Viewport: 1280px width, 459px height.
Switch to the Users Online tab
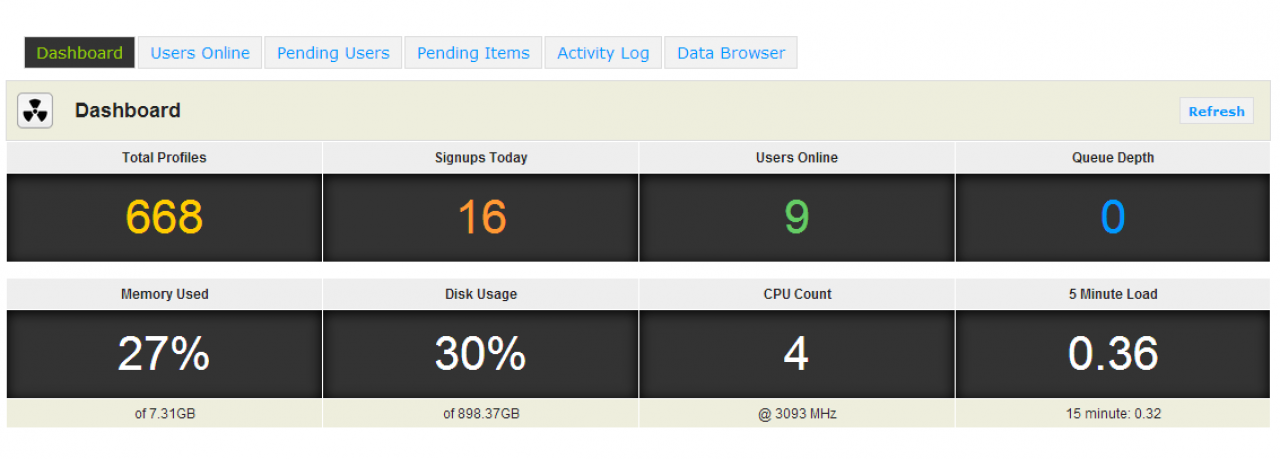(x=200, y=53)
